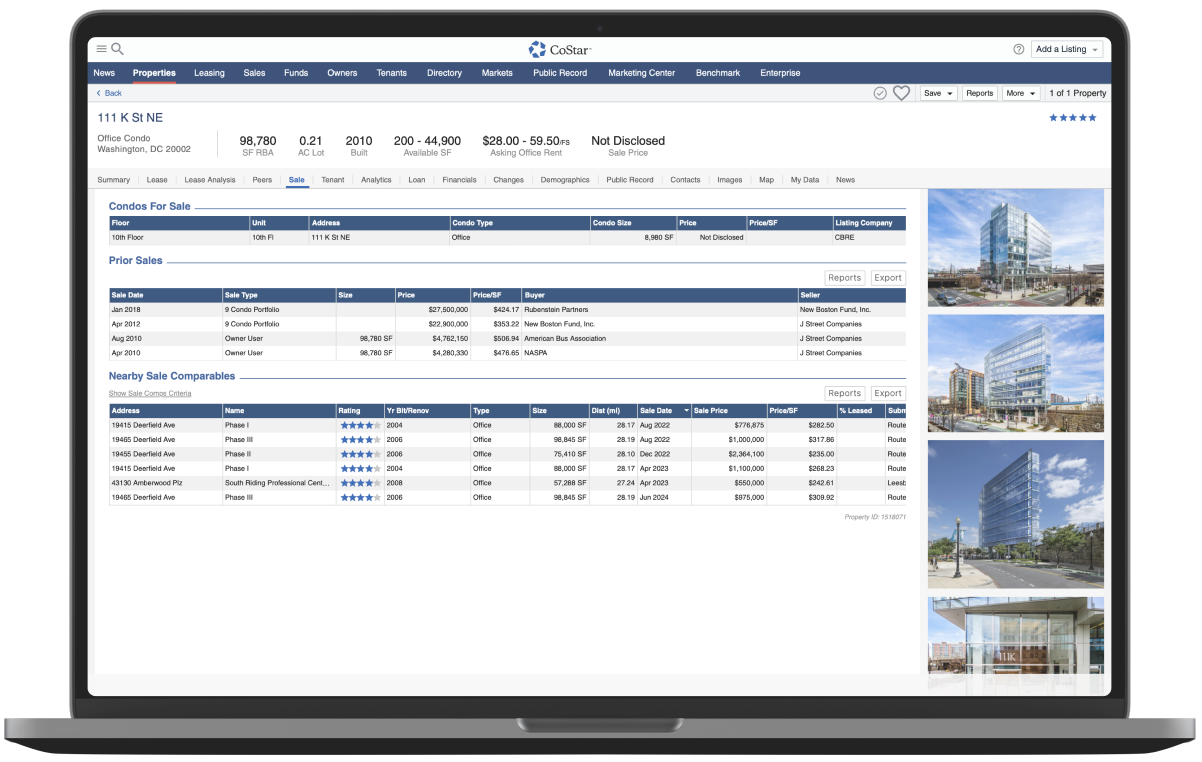This screenshot has width=1202, height=762.
Task: Open the Leasing menu in navigation bar
Action: pyautogui.click(x=209, y=73)
